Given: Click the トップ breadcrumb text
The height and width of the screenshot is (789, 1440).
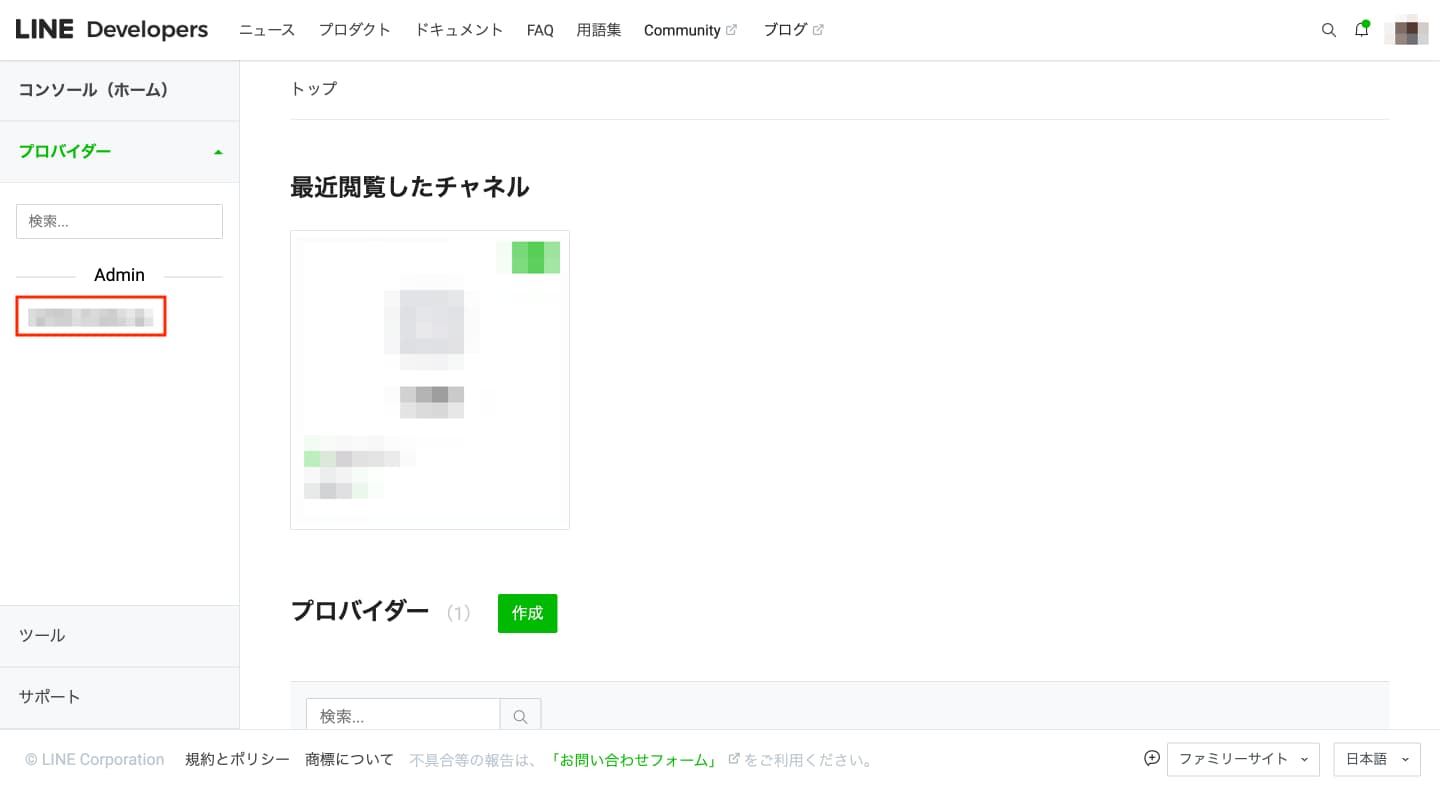Looking at the screenshot, I should [314, 89].
